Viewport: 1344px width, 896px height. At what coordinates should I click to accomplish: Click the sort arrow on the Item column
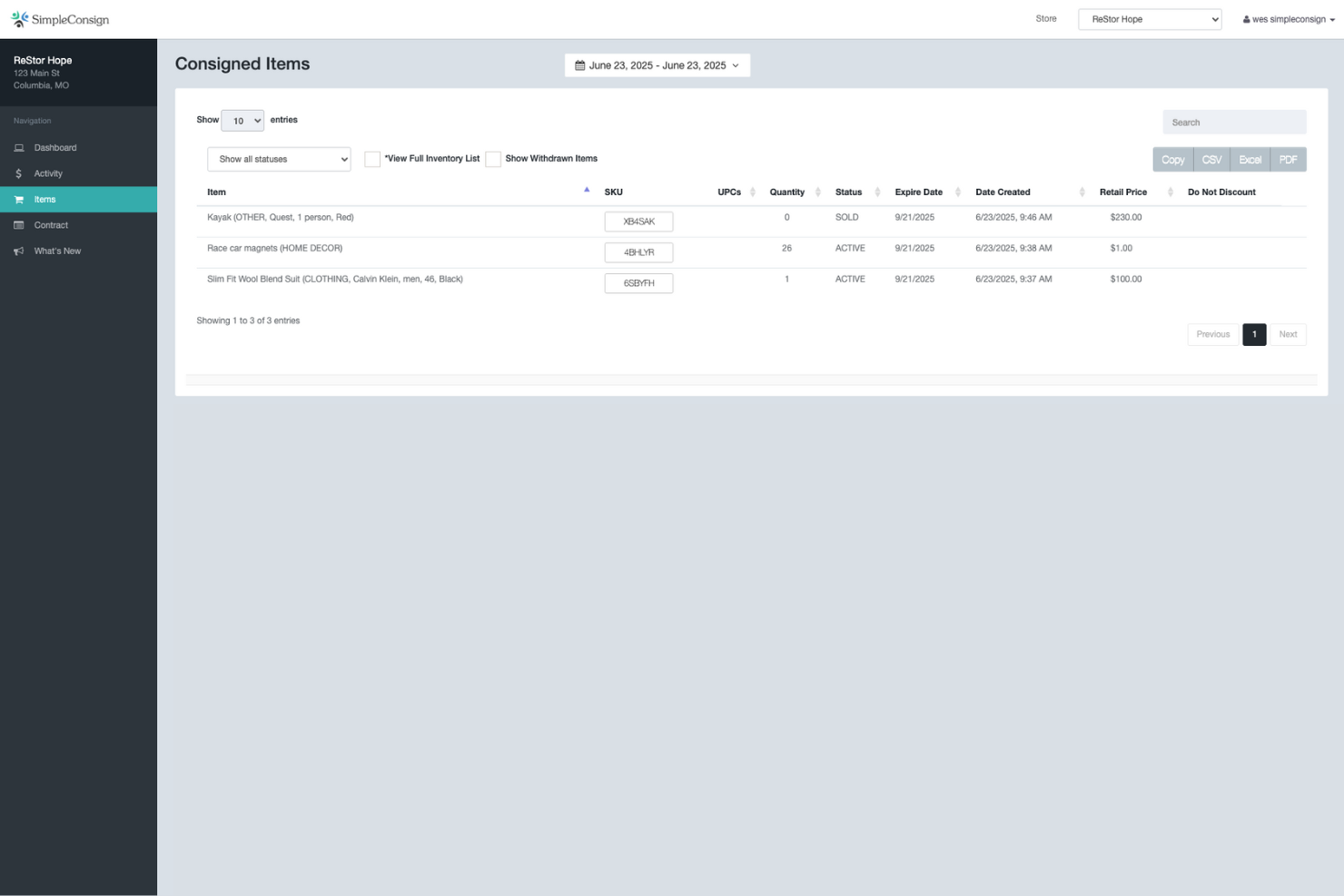tap(587, 189)
